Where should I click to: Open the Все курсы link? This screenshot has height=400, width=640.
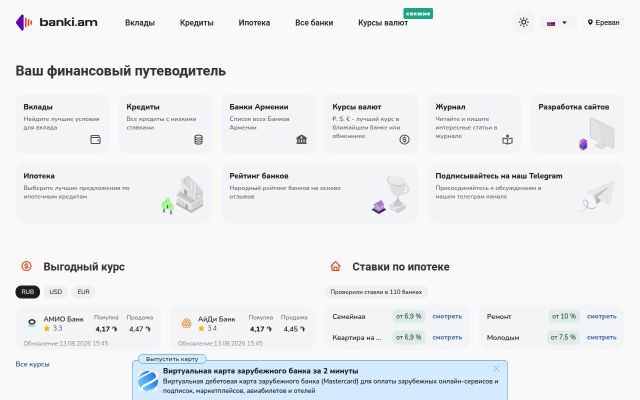pyautogui.click(x=33, y=364)
